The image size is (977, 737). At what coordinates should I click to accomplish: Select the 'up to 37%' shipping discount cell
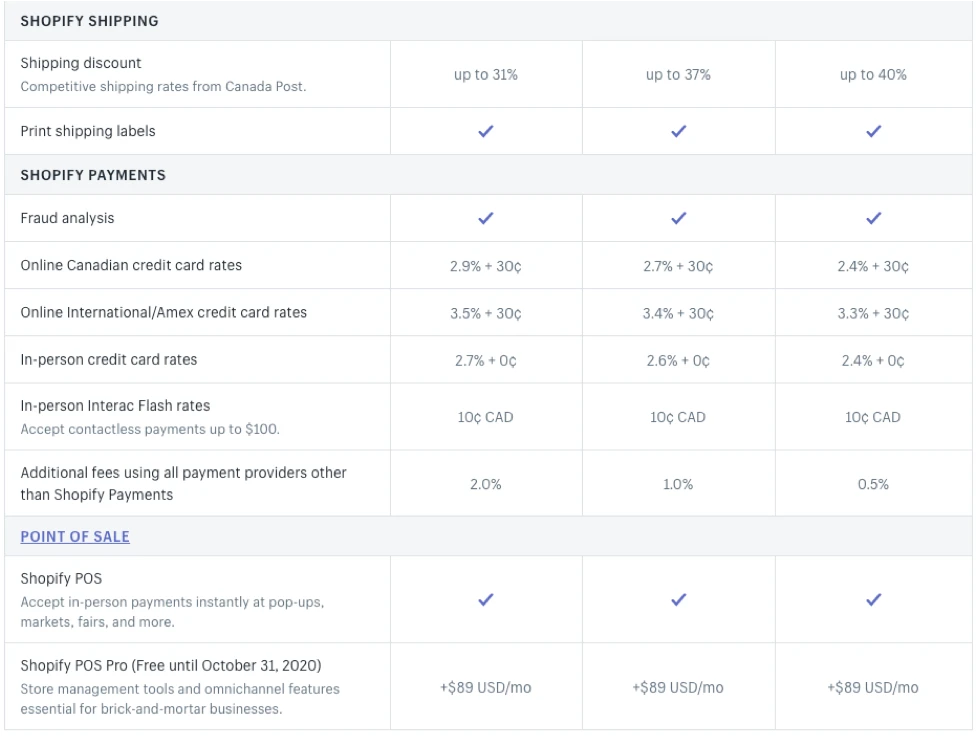(x=678, y=75)
